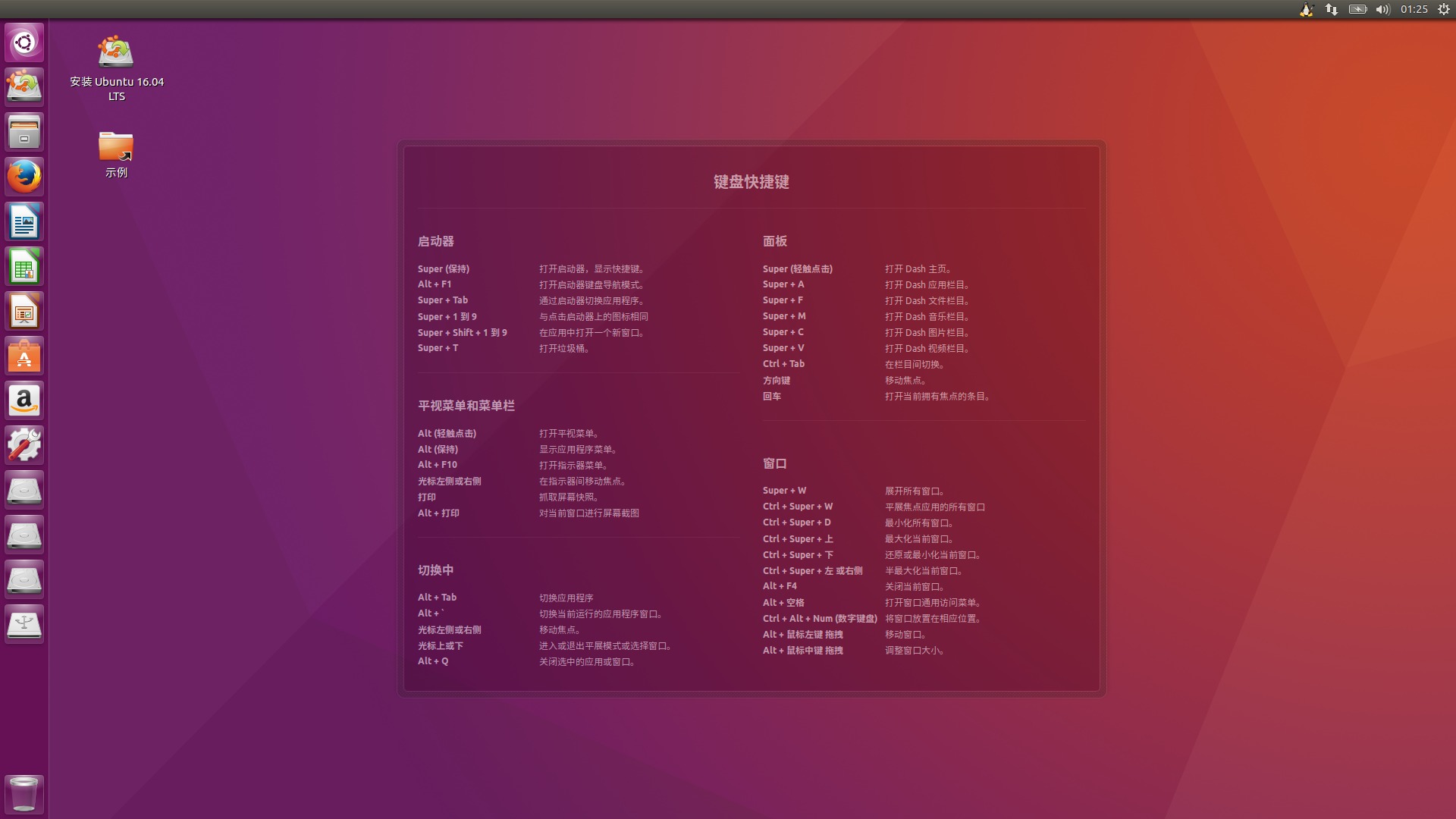
Task: Click the 关闭当前窗口。 description
Action: (x=915, y=587)
